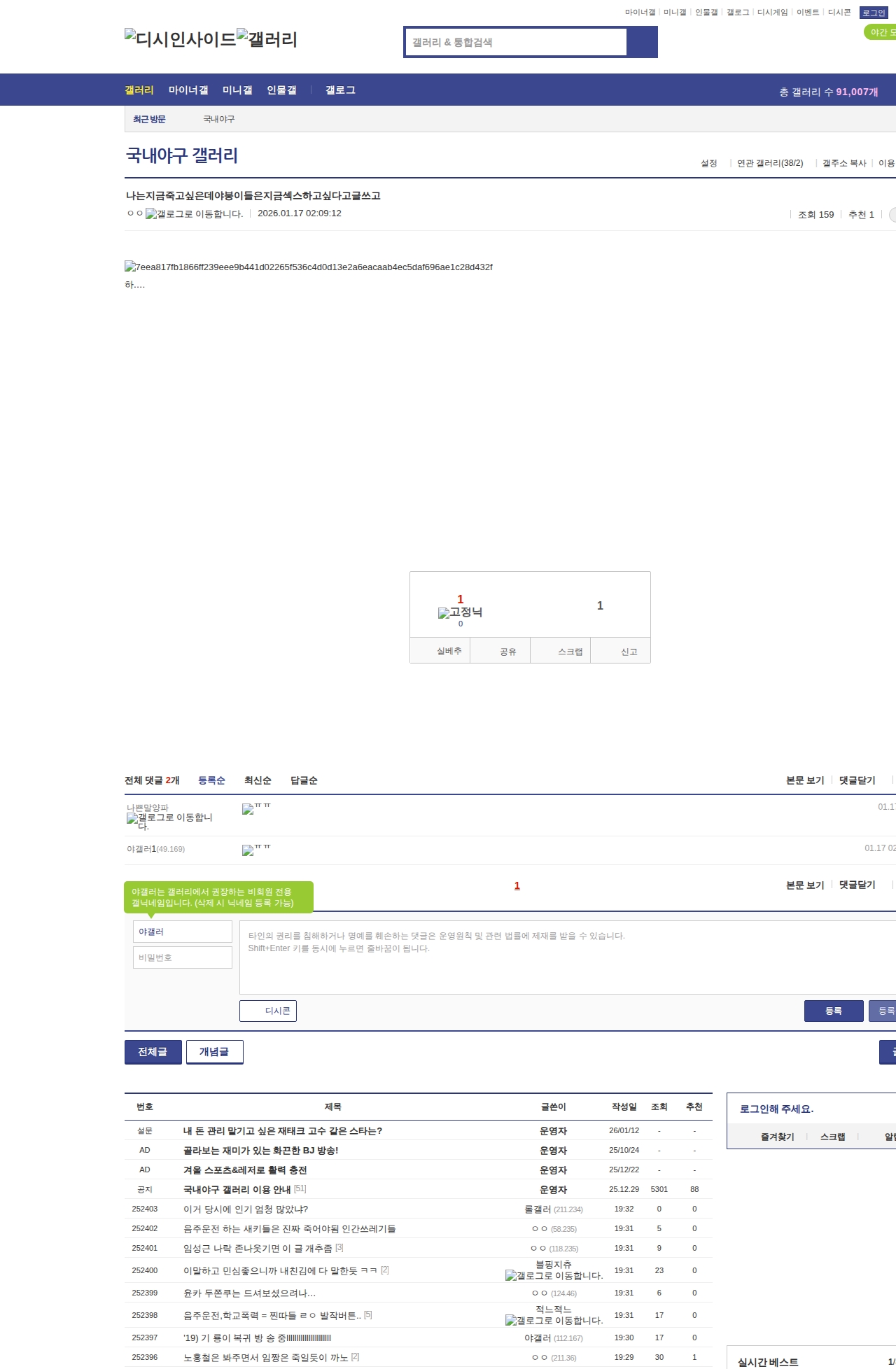
Task: Click the 공유 share button
Action: point(500,651)
